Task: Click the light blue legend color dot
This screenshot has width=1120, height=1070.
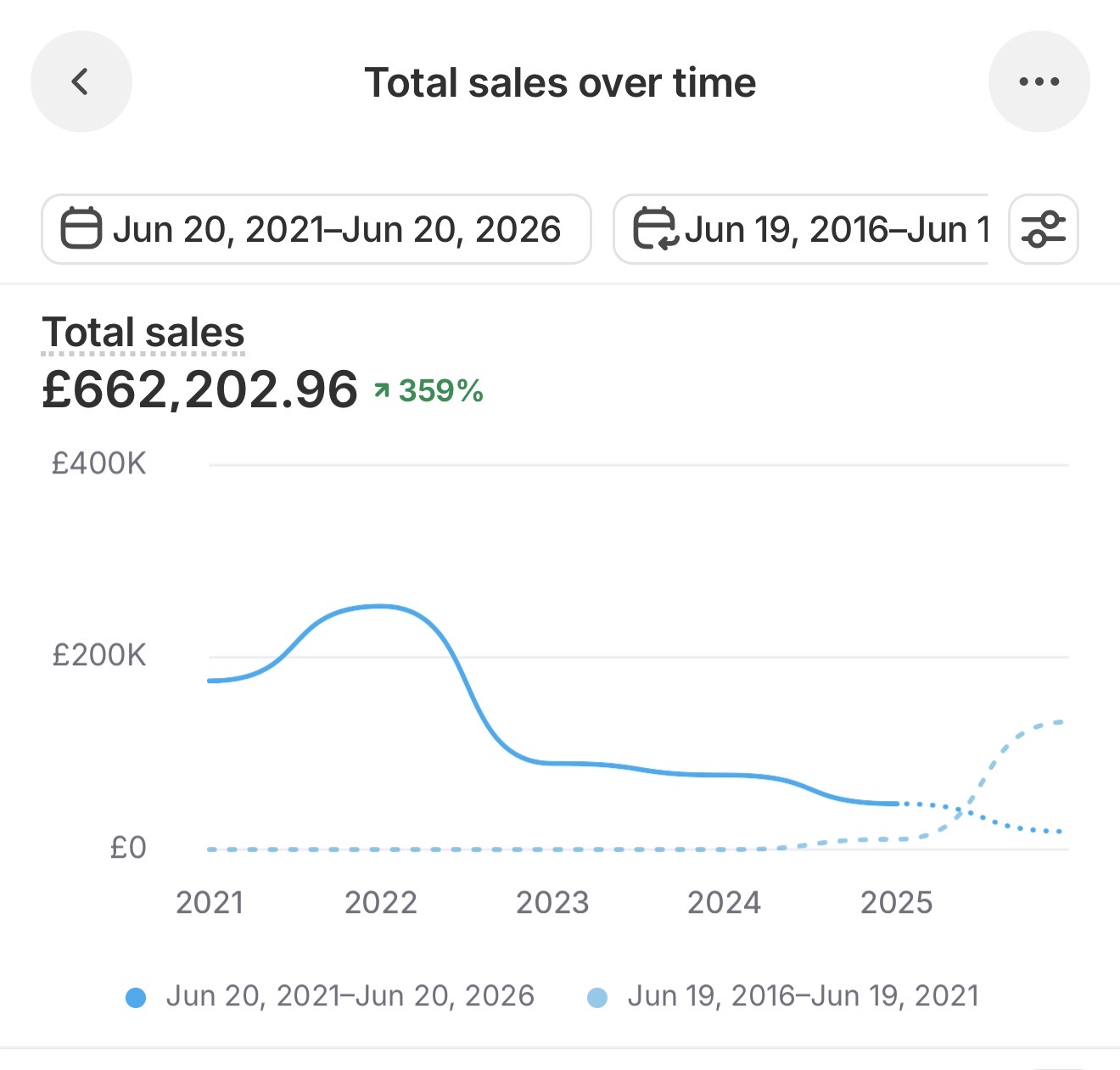Action: (x=597, y=998)
